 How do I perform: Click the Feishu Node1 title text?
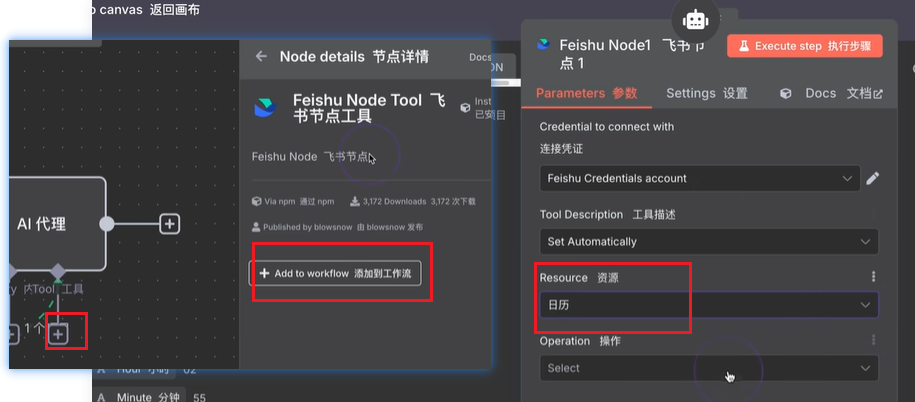pyautogui.click(x=633, y=53)
